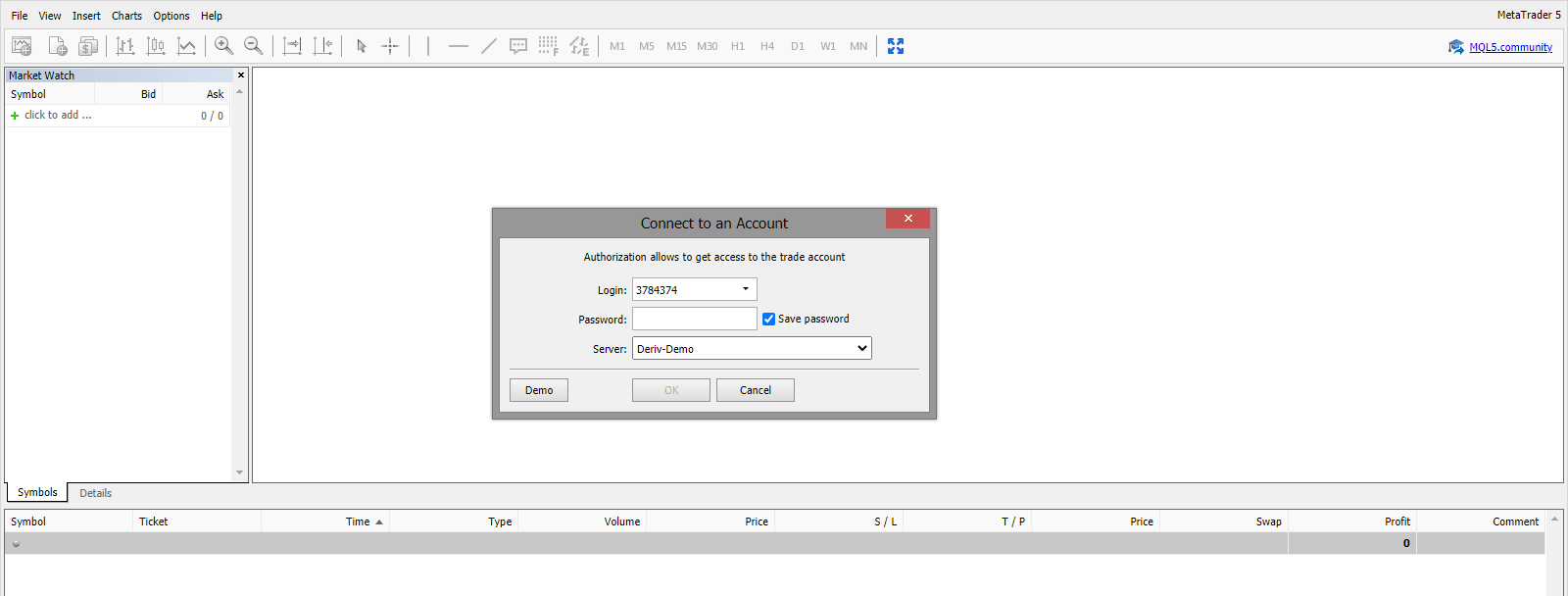Expand the Server dropdown showing Deriv-Demo
This screenshot has width=1568, height=596.
pyautogui.click(x=861, y=349)
